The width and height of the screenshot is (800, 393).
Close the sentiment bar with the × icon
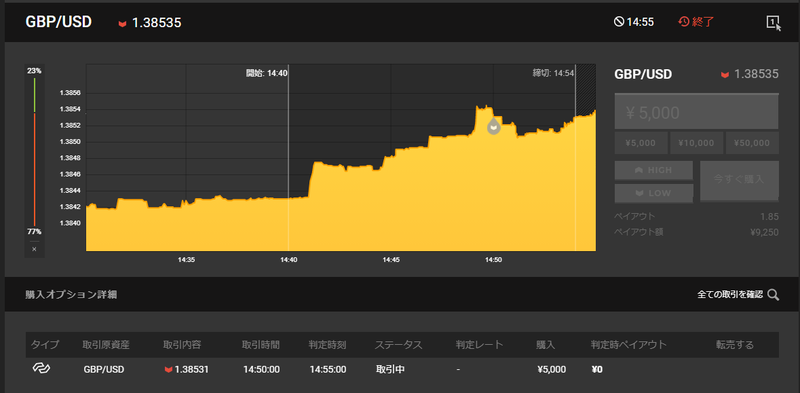(x=34, y=249)
